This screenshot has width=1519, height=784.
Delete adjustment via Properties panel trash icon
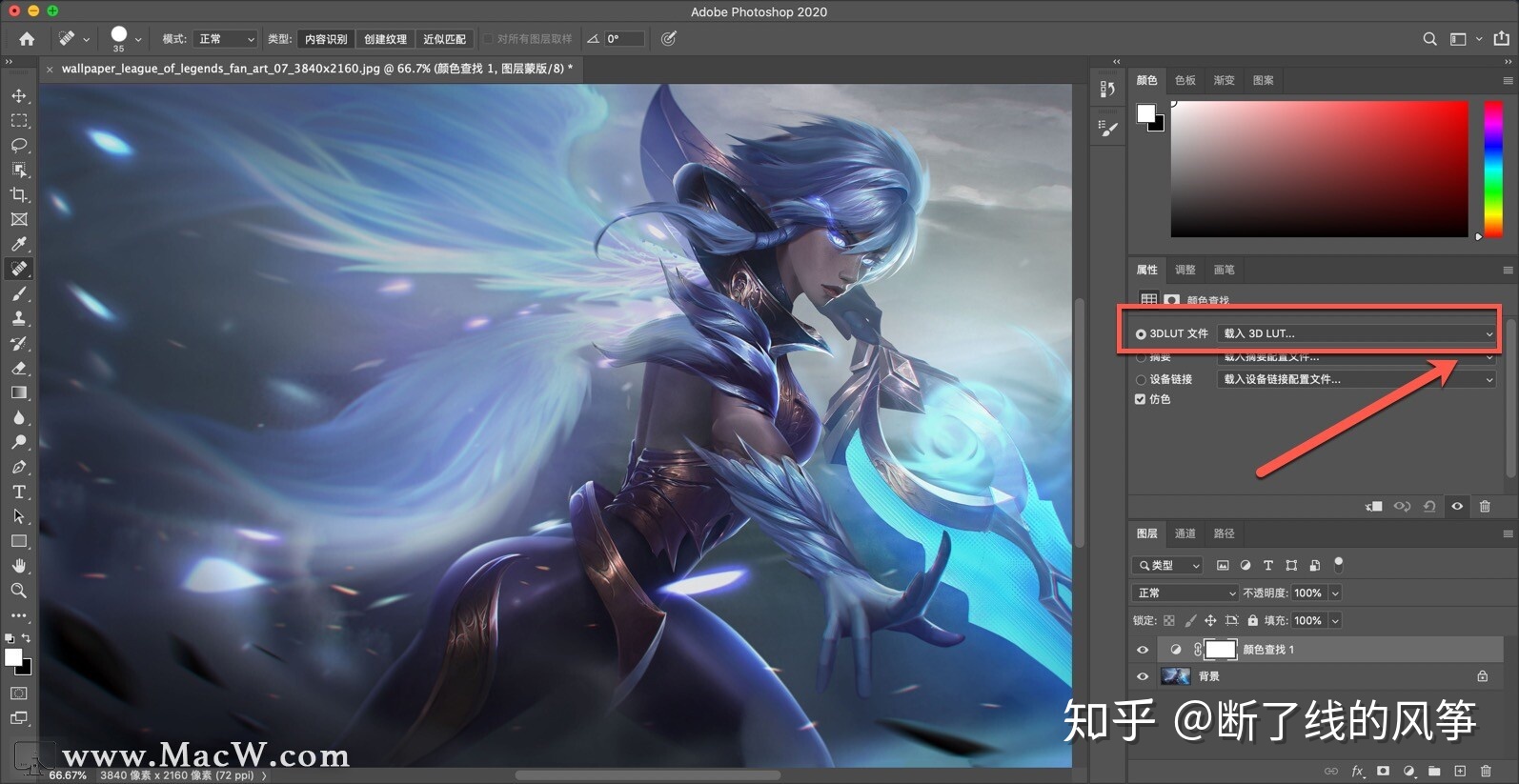click(x=1485, y=507)
